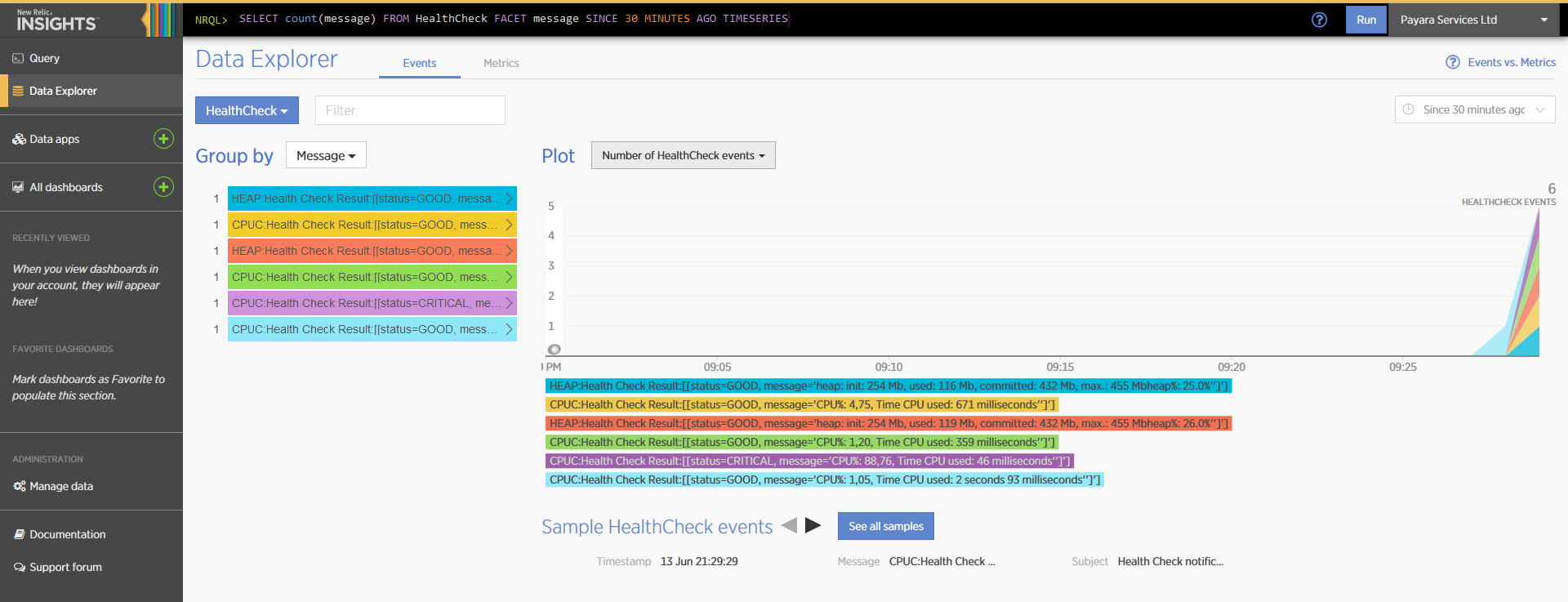
Task: Add a new data app with plus icon
Action: (x=163, y=139)
